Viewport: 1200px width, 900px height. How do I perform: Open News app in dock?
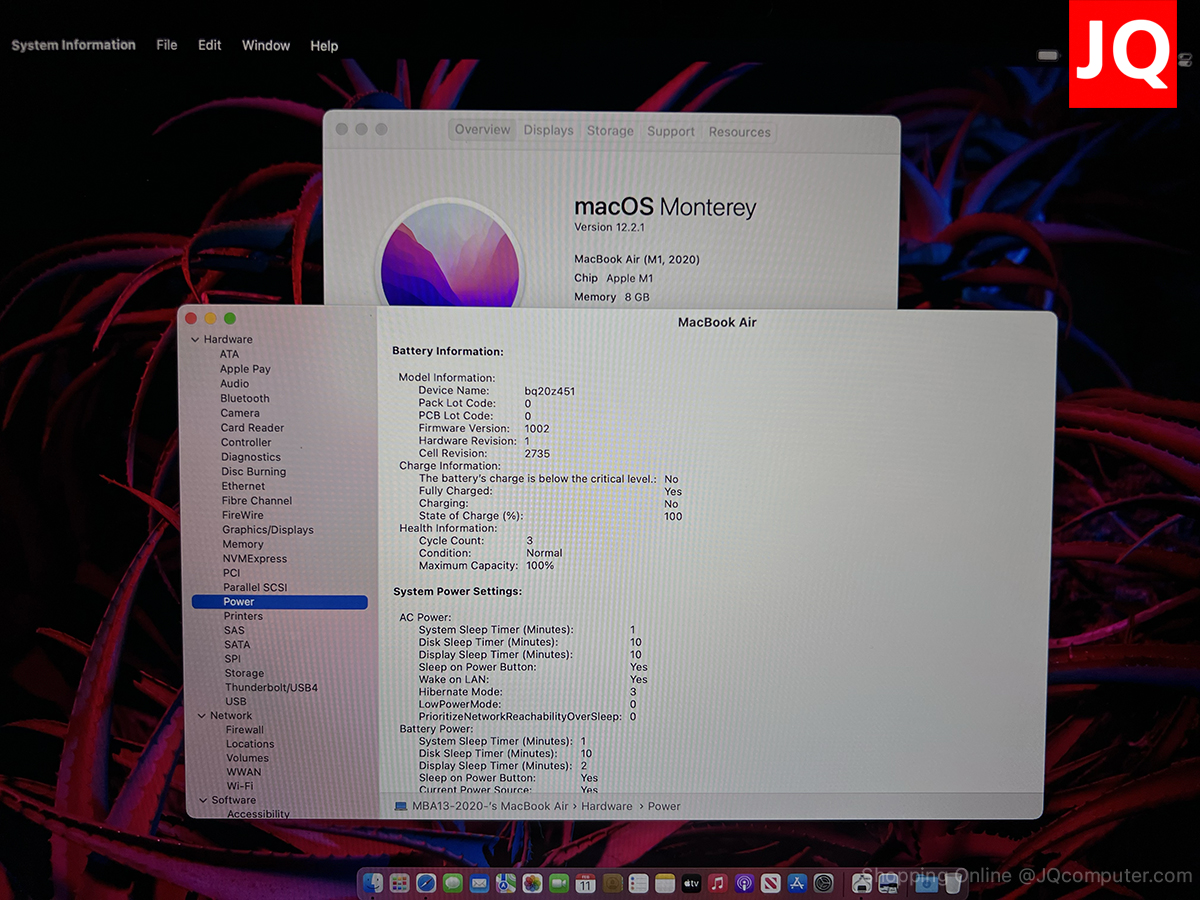click(x=771, y=883)
